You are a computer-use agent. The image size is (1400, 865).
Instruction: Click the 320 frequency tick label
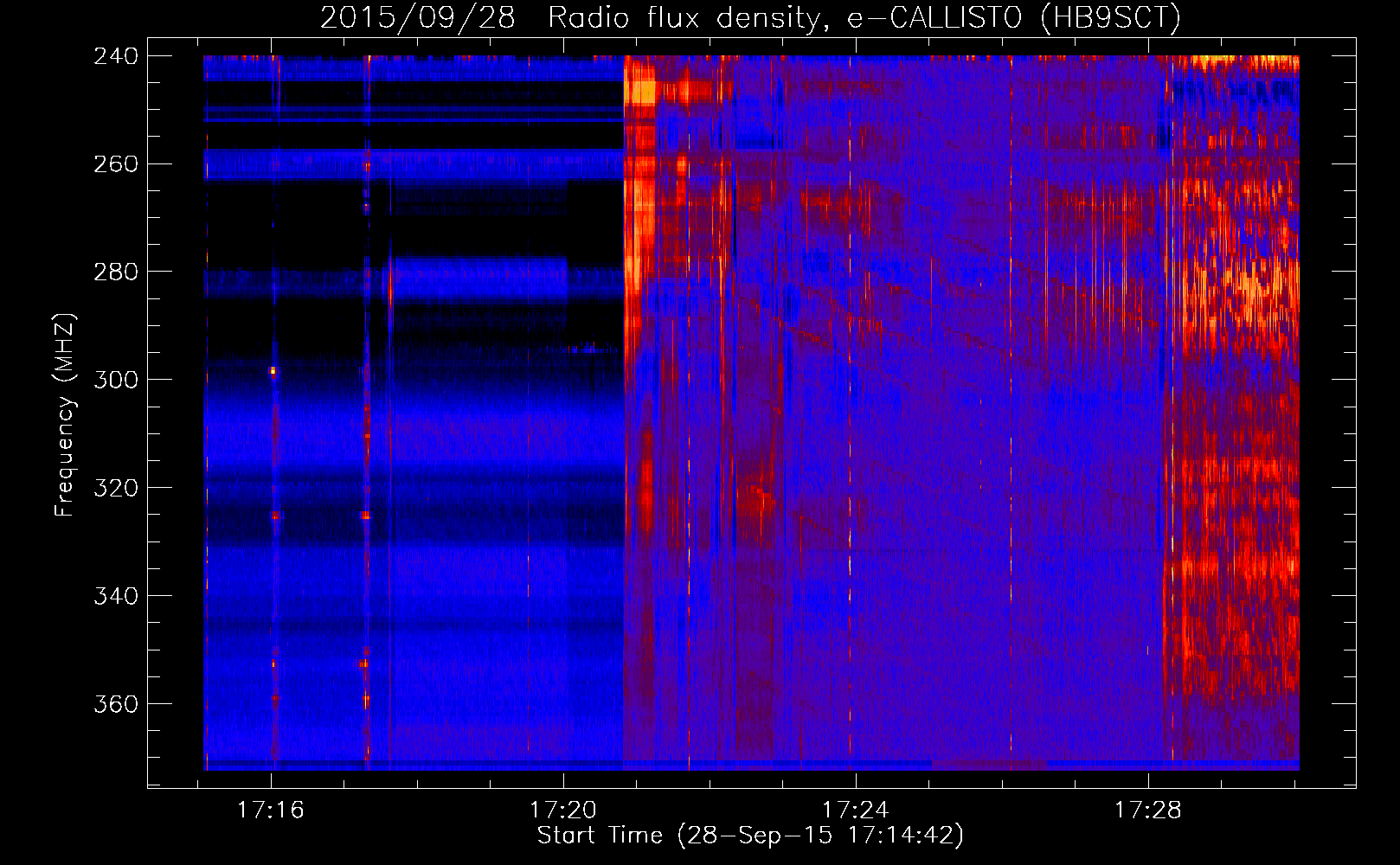click(x=116, y=488)
